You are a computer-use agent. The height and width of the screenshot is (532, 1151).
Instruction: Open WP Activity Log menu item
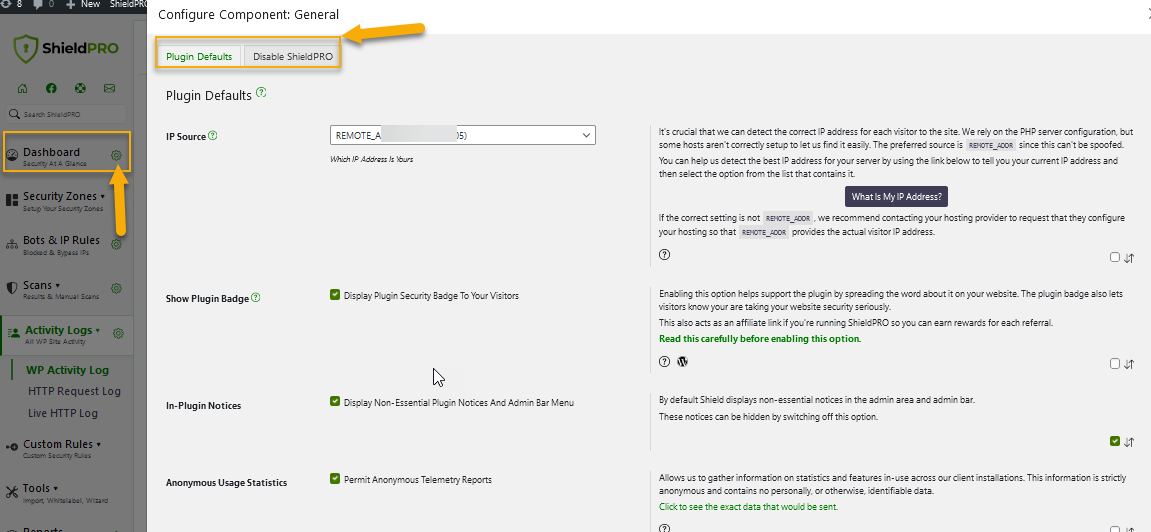coord(67,370)
